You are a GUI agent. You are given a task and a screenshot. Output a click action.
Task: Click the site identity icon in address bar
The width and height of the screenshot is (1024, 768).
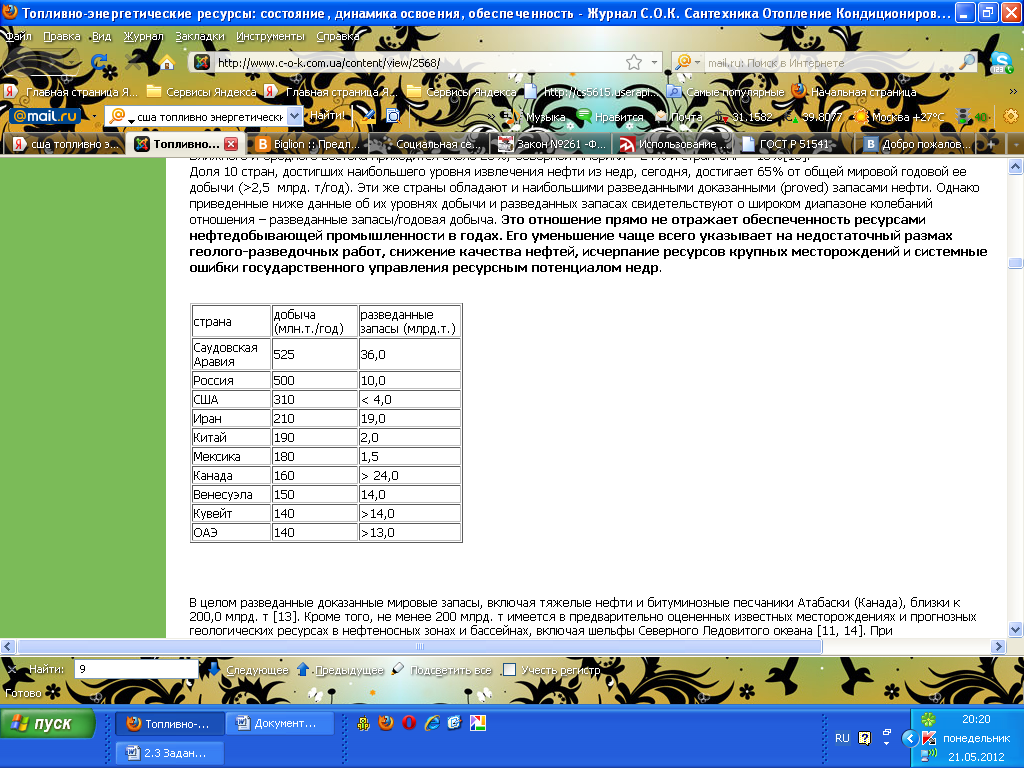pos(202,63)
